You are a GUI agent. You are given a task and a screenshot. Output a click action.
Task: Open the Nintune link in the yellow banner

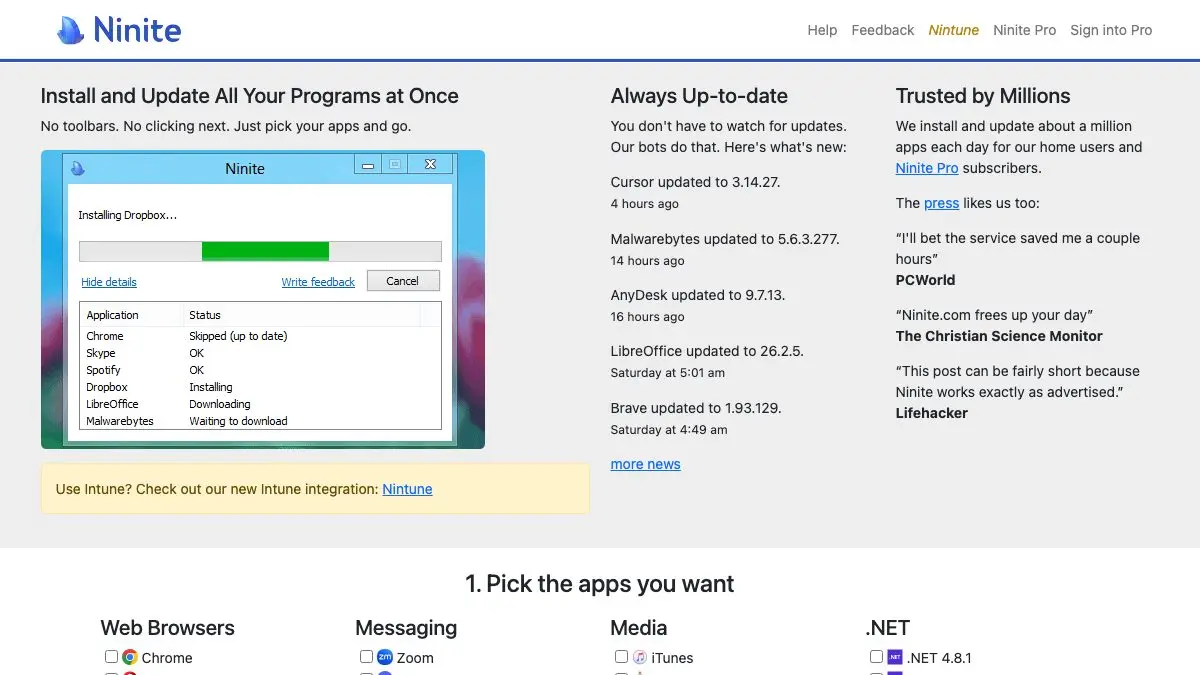point(407,489)
